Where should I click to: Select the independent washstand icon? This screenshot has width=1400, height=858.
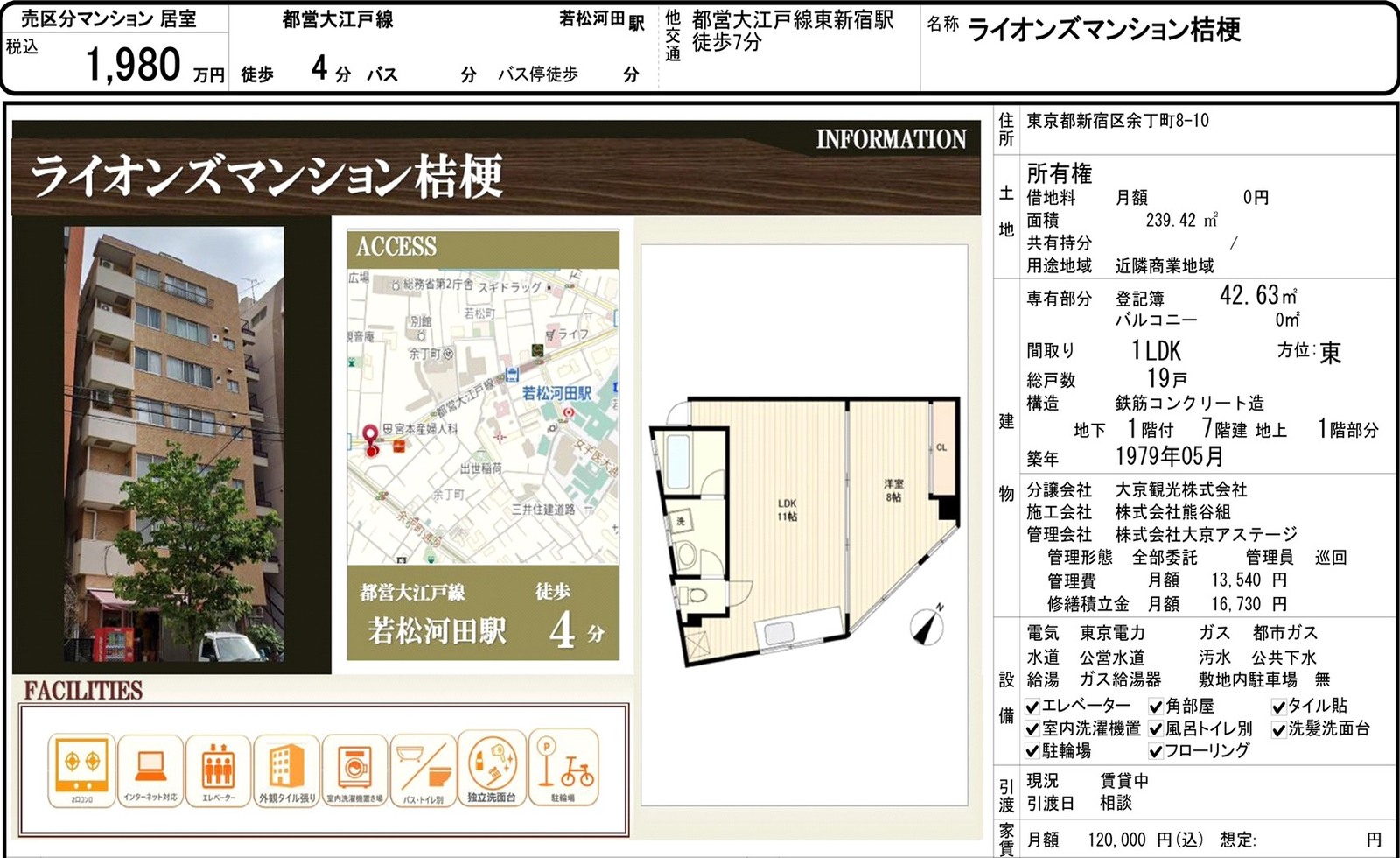pyautogui.click(x=492, y=769)
